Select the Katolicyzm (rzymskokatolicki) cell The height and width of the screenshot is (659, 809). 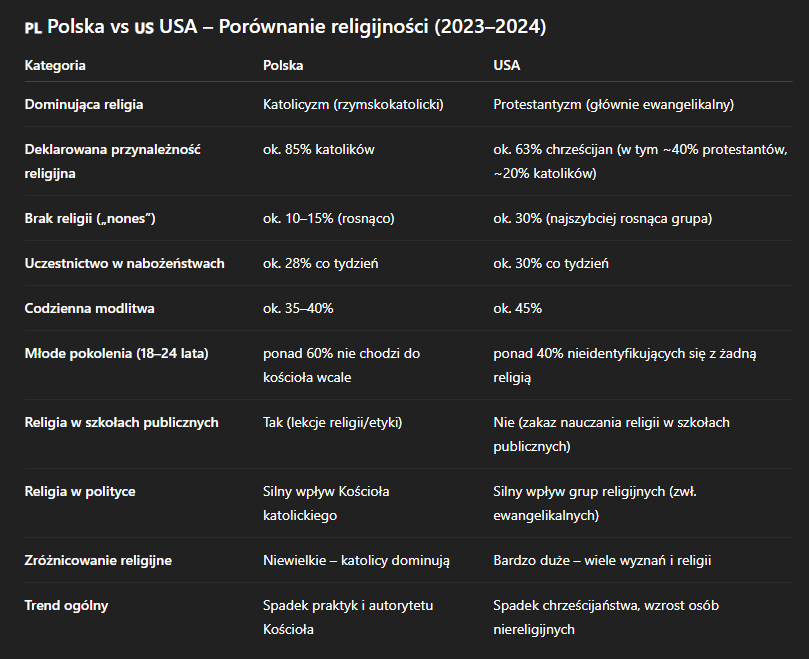(x=353, y=104)
